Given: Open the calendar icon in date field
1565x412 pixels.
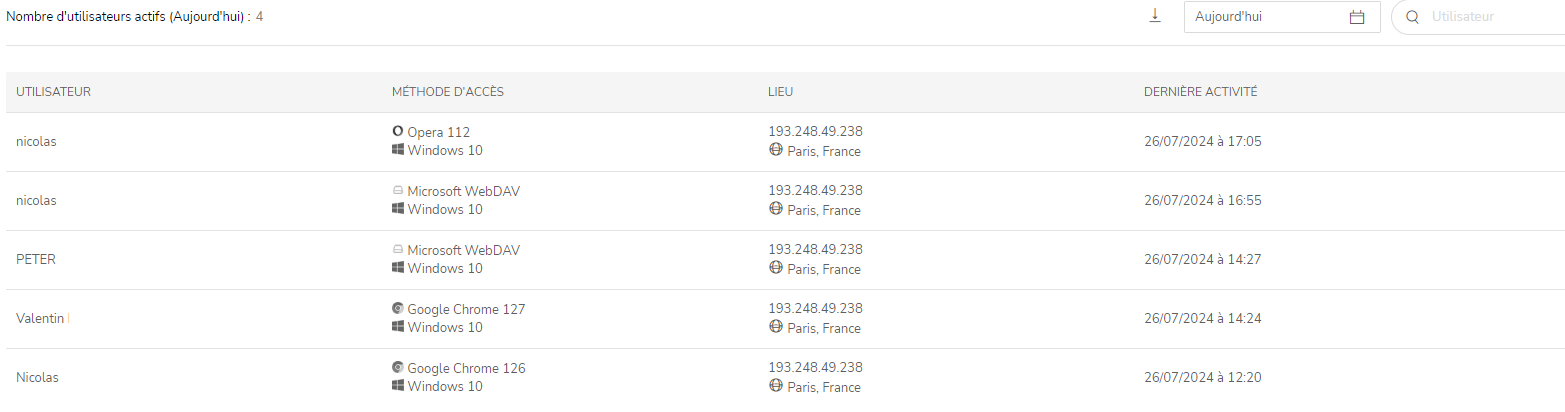Looking at the screenshot, I should click(1357, 17).
